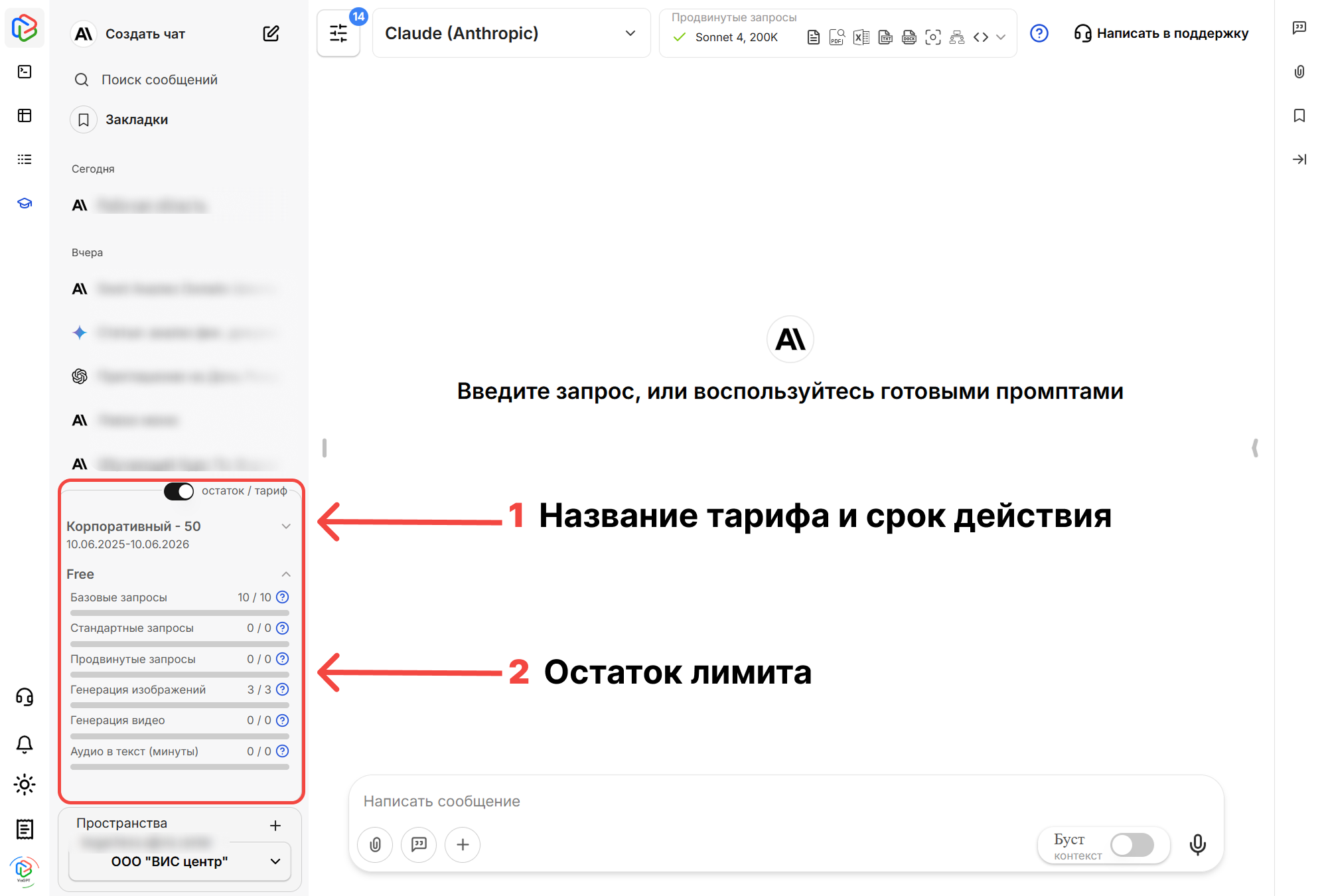Image resolution: width=1324 pixels, height=896 pixels.
Task: Expand the Sonnet 4, 200K version chevron
Action: 1001,37
